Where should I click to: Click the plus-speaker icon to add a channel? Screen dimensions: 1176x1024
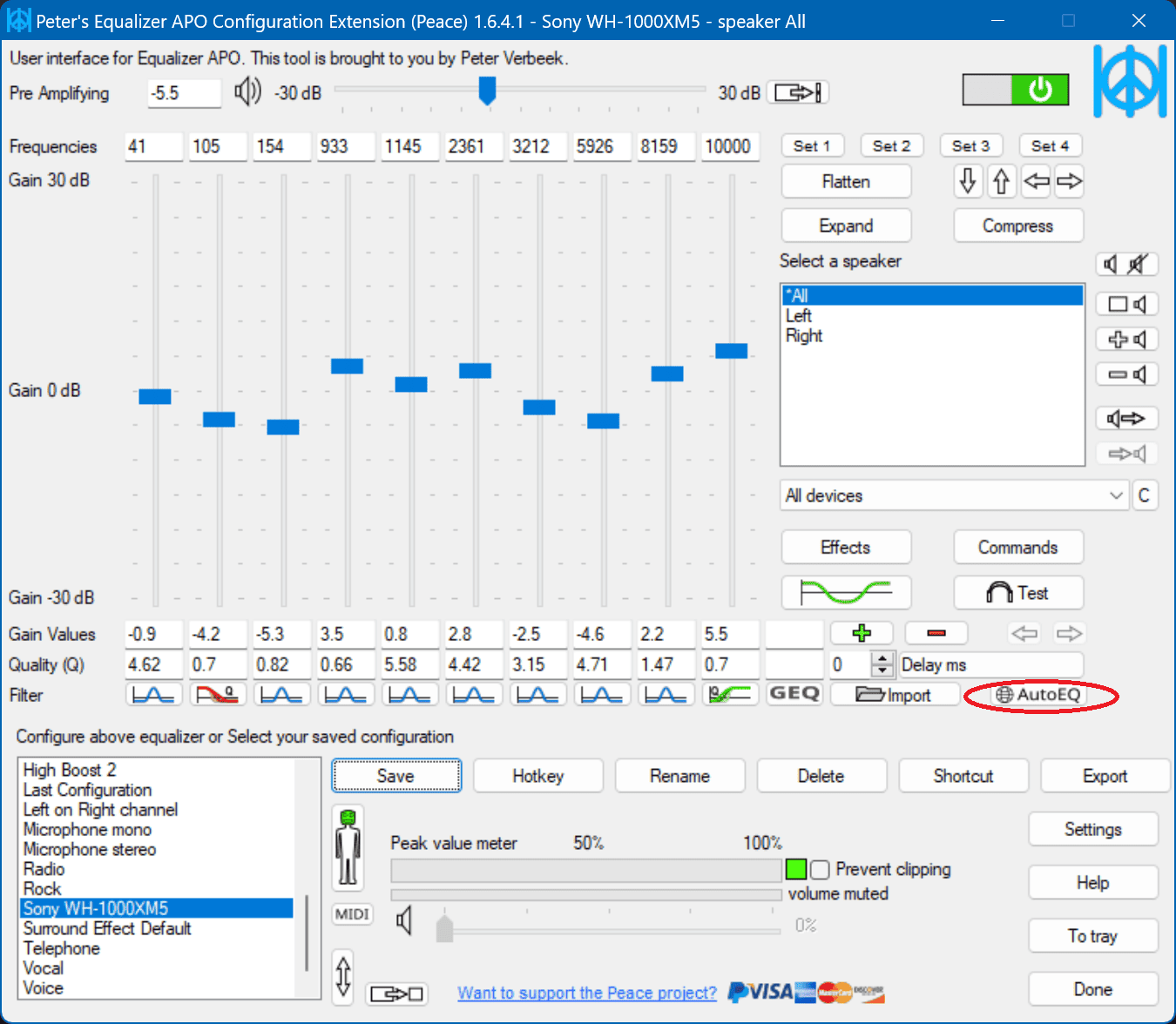(x=1126, y=339)
